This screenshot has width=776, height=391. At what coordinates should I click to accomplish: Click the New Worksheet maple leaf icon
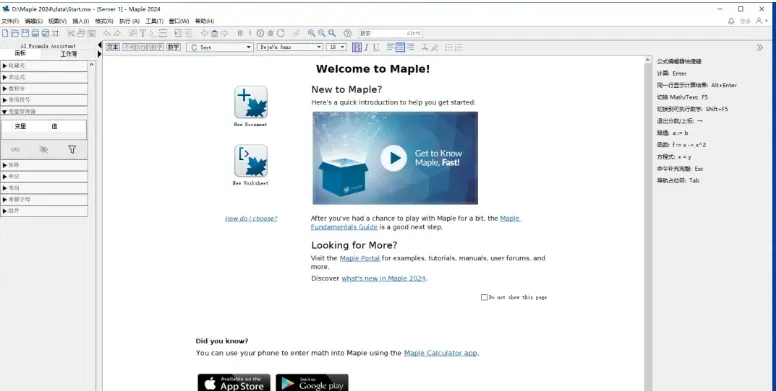251,160
